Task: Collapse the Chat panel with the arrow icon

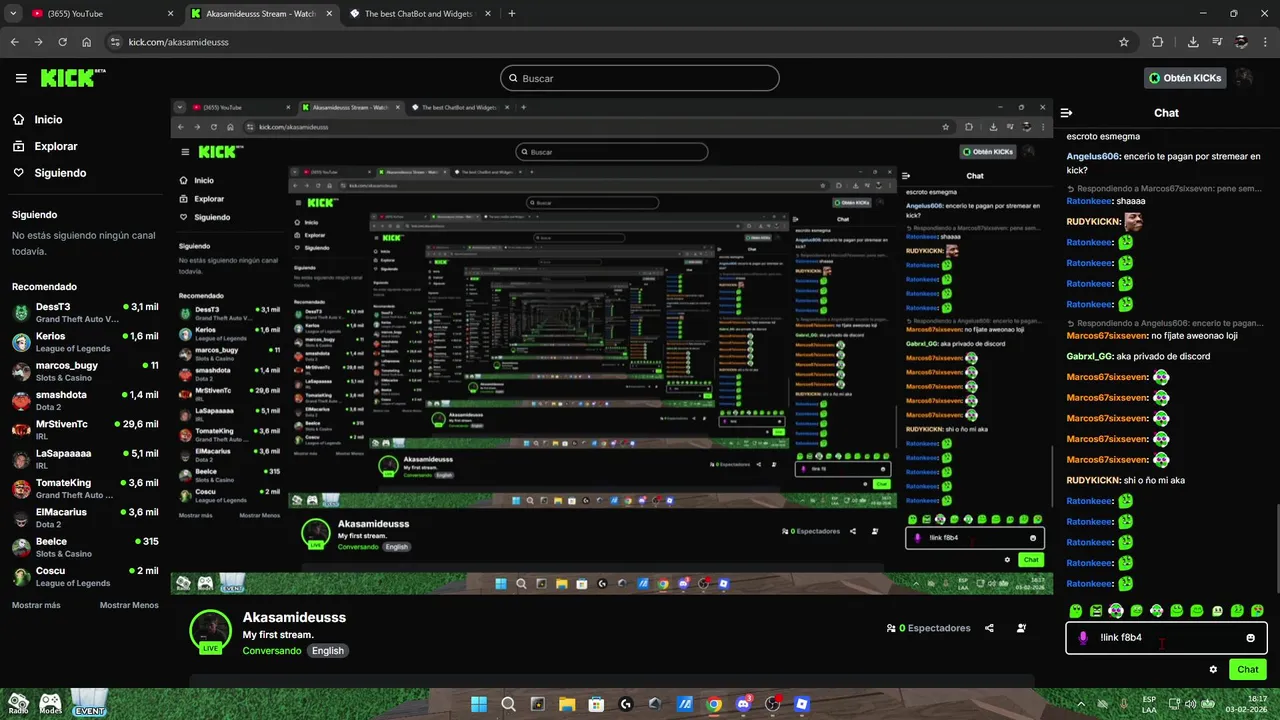Action: click(x=1066, y=113)
